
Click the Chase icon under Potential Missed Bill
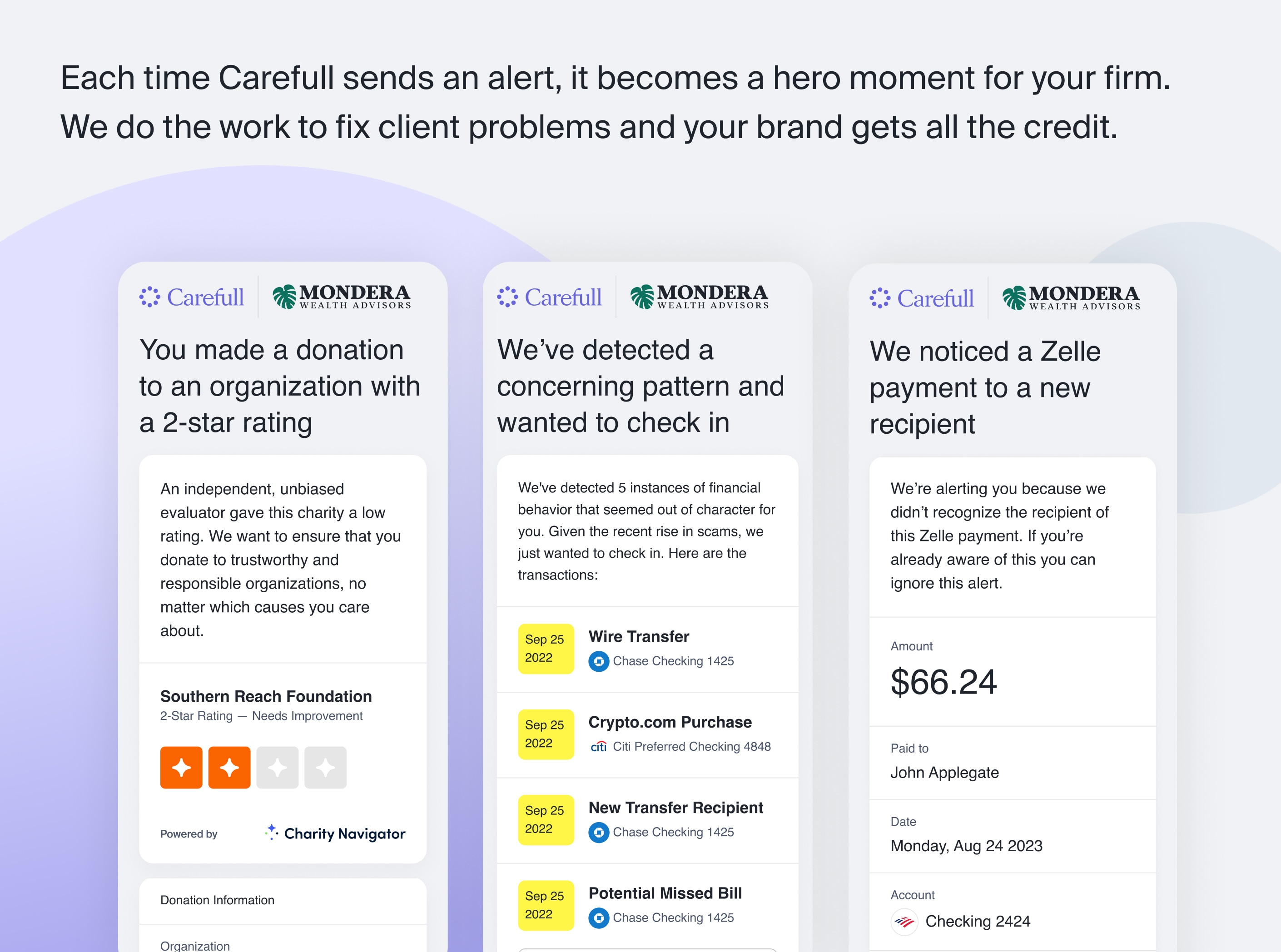[x=599, y=918]
